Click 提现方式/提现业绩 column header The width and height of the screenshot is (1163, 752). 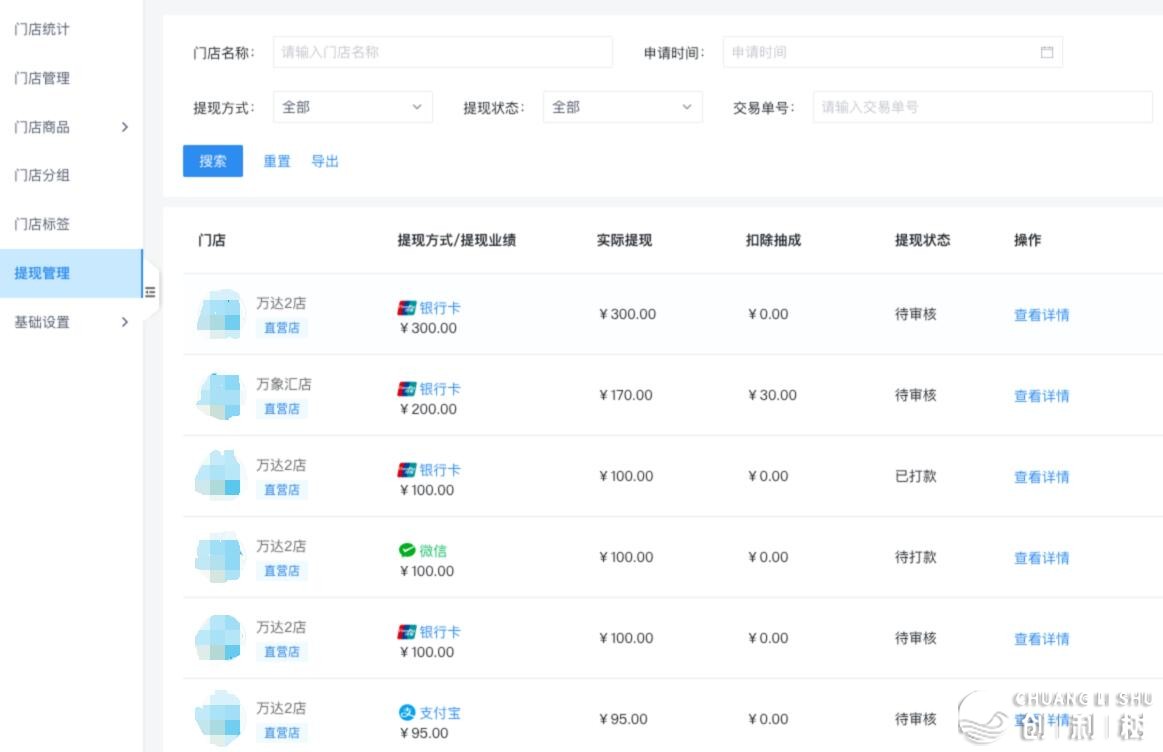[456, 240]
